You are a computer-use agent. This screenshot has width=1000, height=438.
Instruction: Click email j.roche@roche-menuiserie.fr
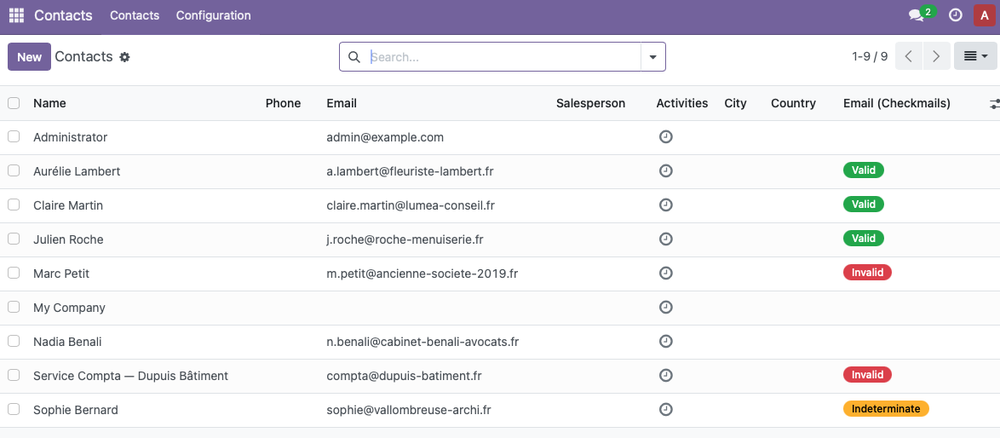[405, 240]
